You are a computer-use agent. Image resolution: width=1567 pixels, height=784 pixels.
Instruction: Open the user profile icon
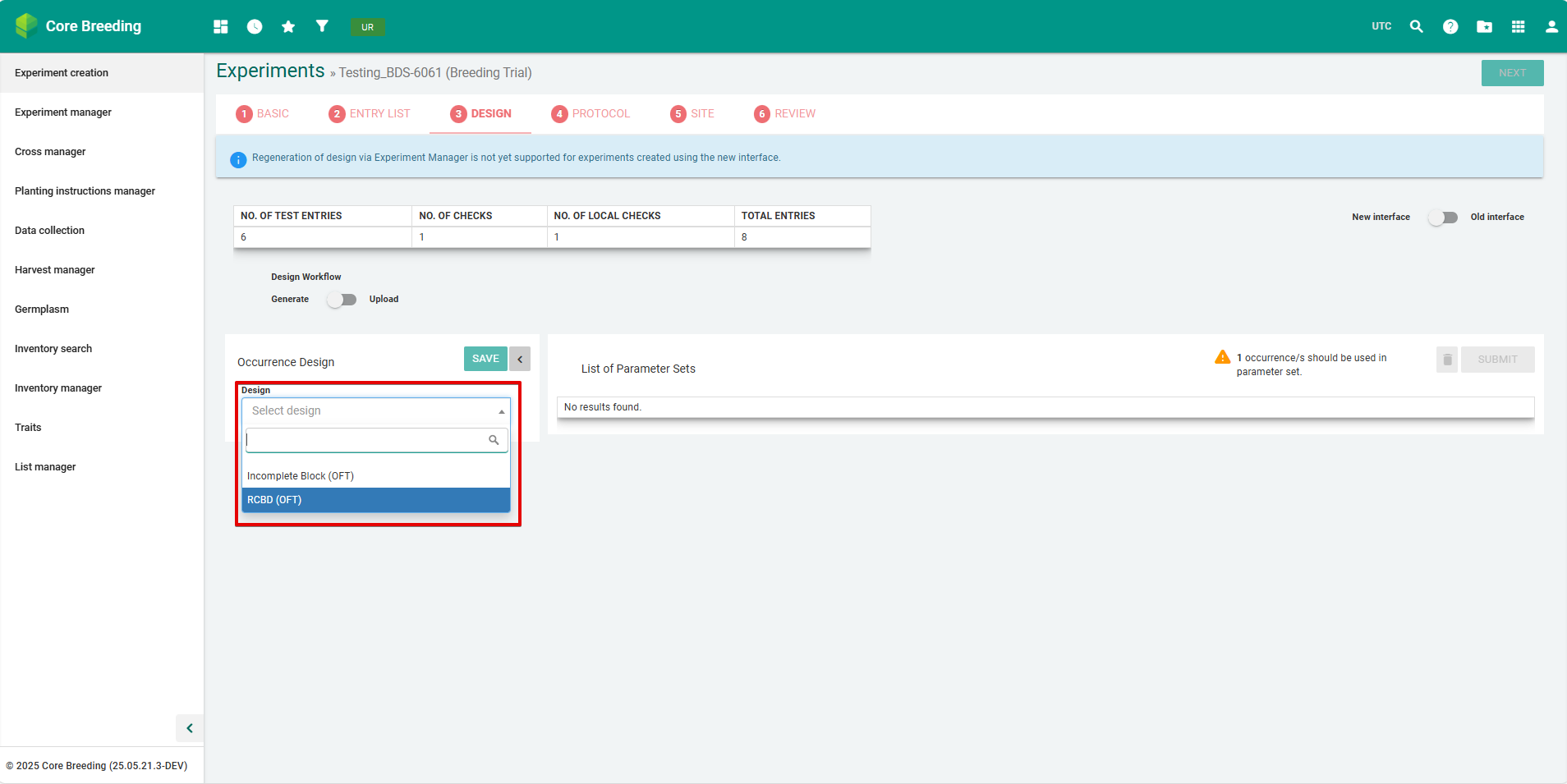click(x=1551, y=26)
